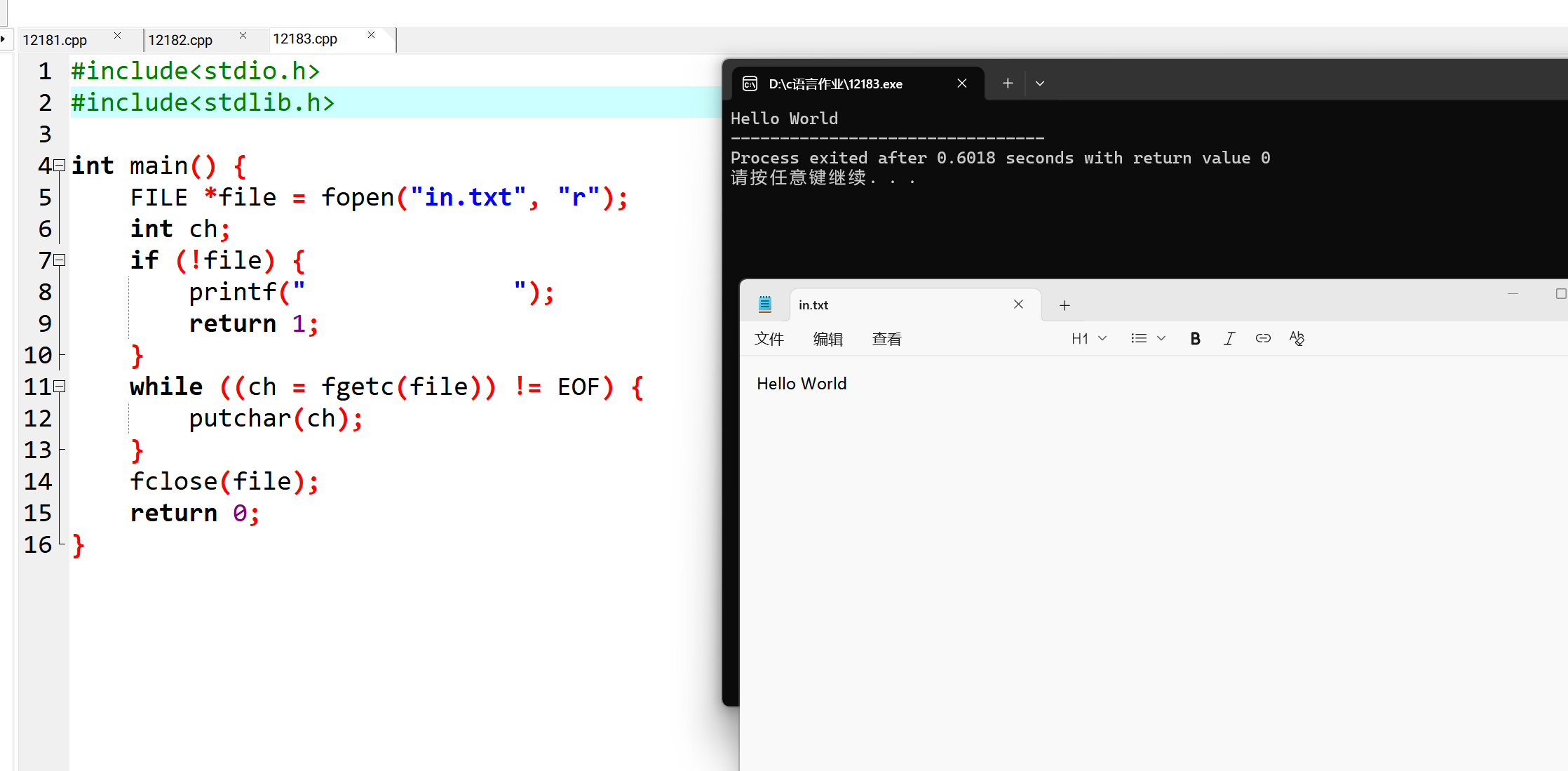Close the in.txt Notepad tab
The height and width of the screenshot is (771, 1568).
tap(1018, 304)
